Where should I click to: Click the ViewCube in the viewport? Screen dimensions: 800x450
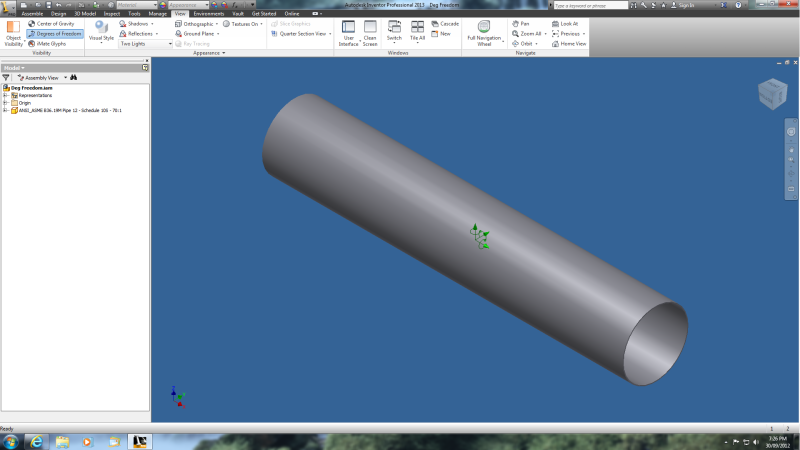pyautogui.click(x=772, y=94)
